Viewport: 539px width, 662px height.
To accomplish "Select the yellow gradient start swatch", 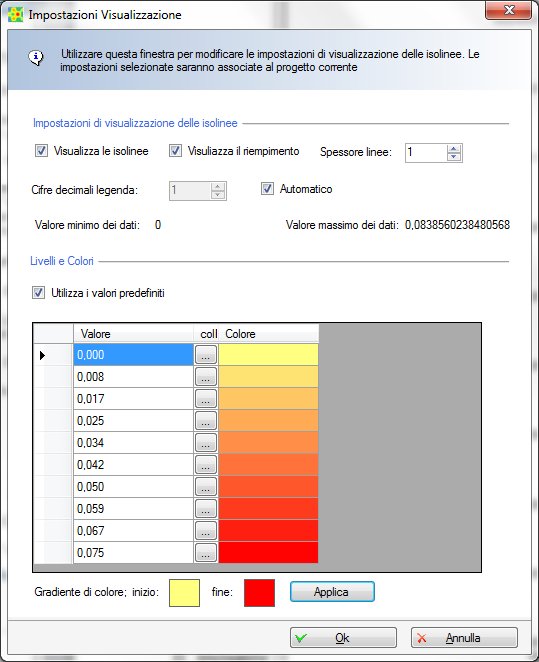I will pyautogui.click(x=184, y=593).
